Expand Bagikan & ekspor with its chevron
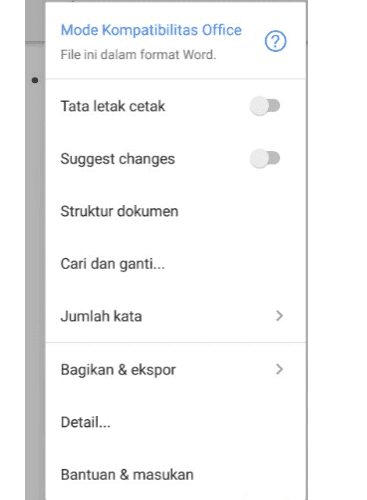This screenshot has height=500, width=367. click(279, 369)
